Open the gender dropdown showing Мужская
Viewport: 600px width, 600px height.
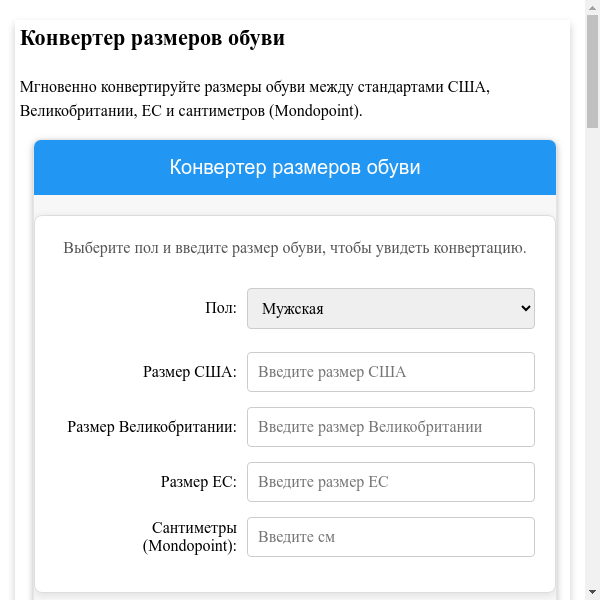click(x=390, y=309)
